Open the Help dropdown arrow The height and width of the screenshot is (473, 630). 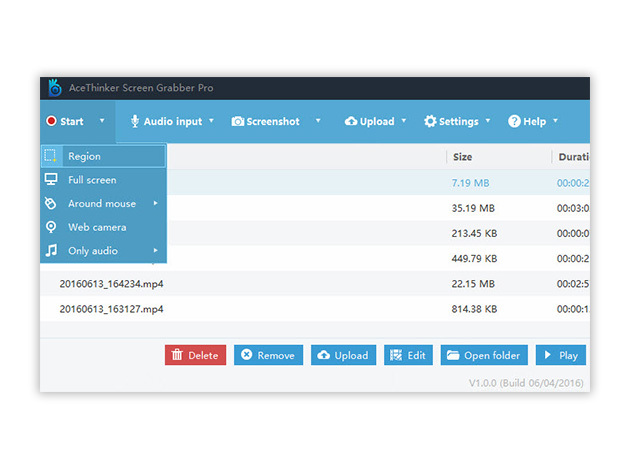click(555, 120)
